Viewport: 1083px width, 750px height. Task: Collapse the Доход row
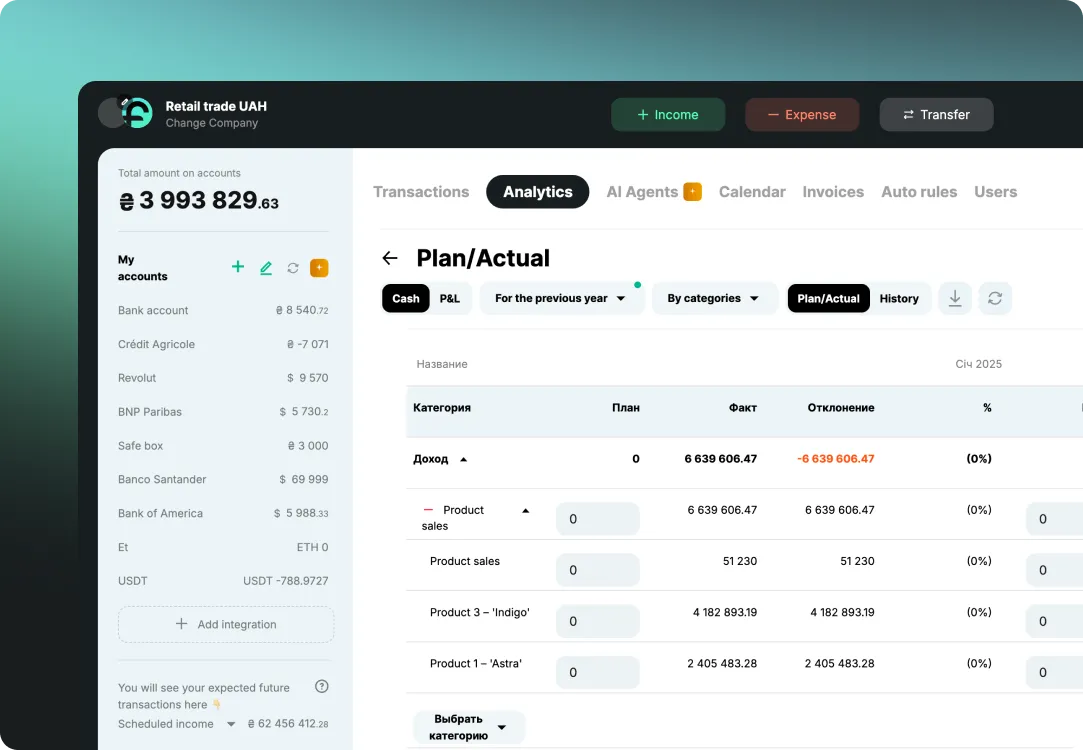click(x=463, y=459)
